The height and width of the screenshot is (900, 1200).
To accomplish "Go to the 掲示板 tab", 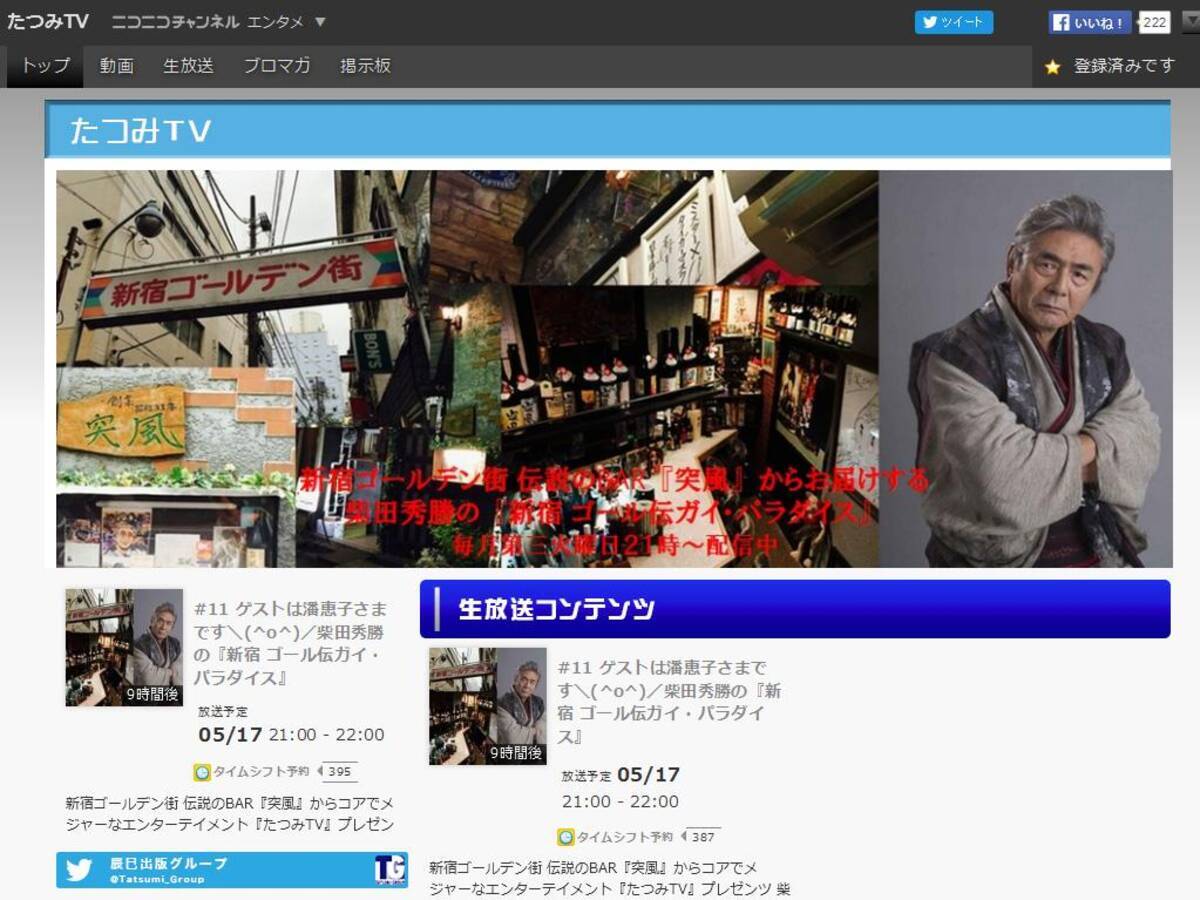I will click(x=365, y=66).
